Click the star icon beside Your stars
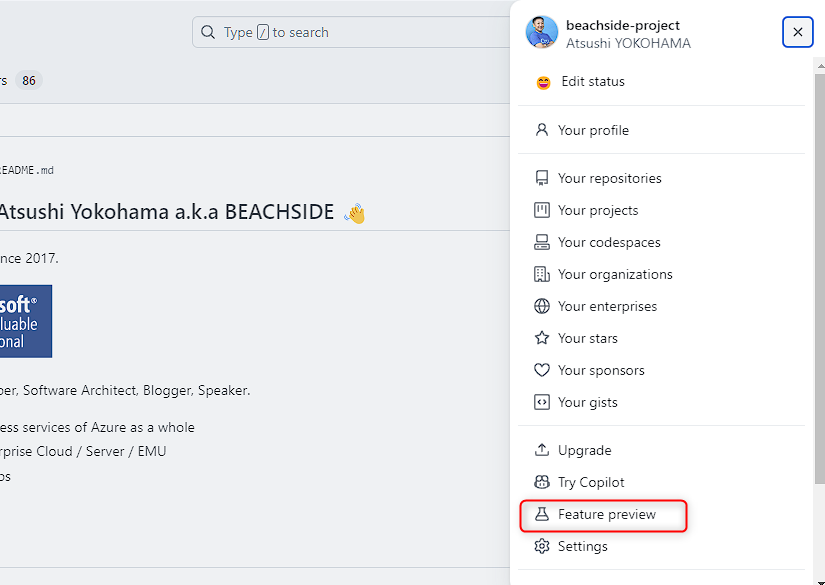The width and height of the screenshot is (825, 585). 541,338
